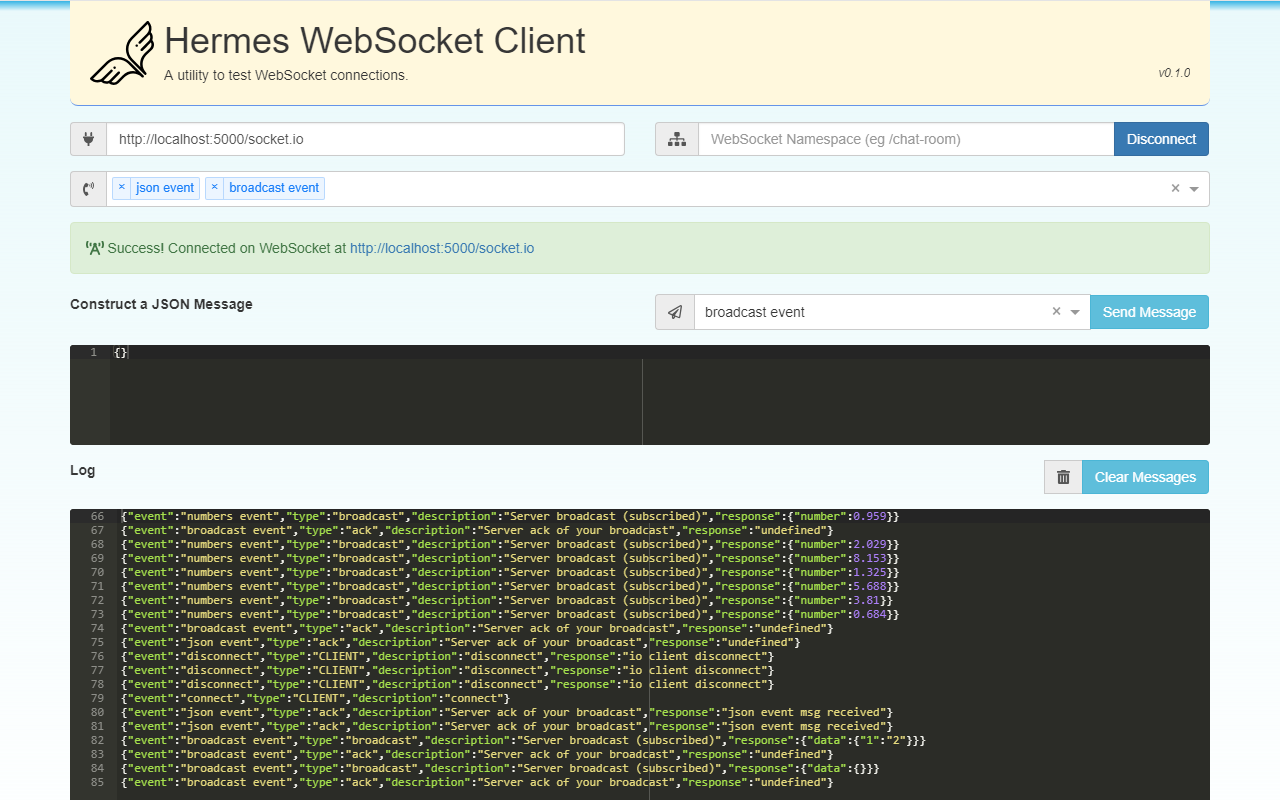Clear all subscribed events with x
1280x800 pixels.
pos(1175,188)
